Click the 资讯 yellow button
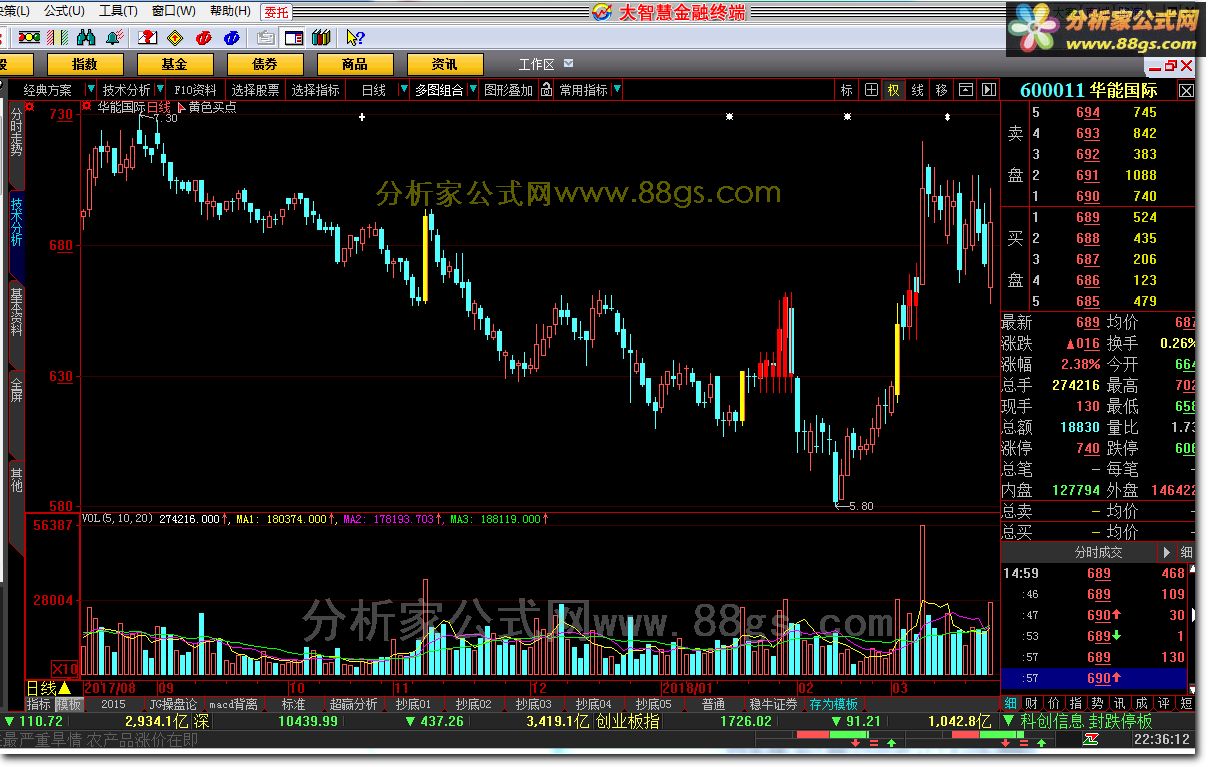 (444, 64)
